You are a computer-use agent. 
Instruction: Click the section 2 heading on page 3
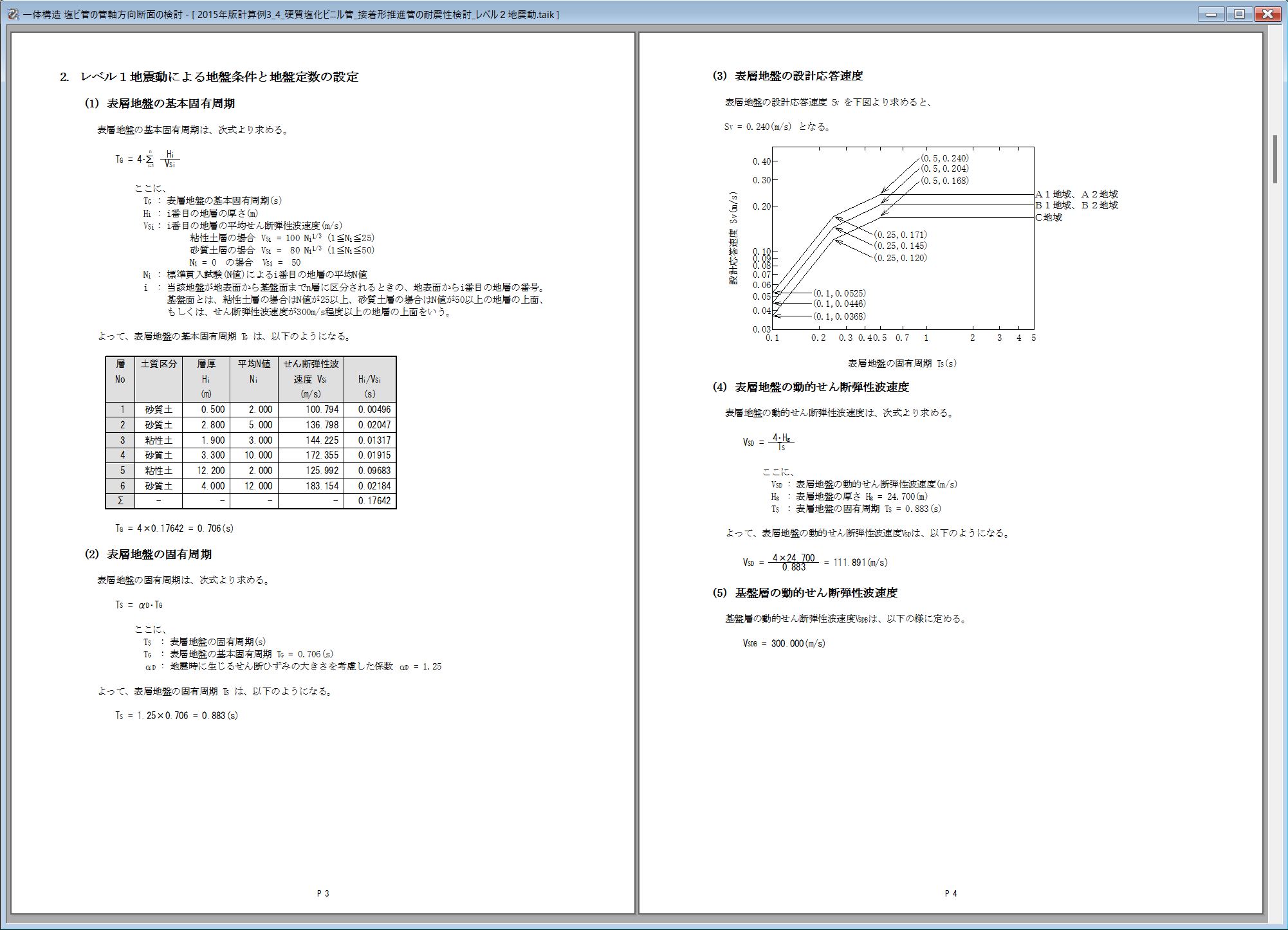click(x=209, y=77)
